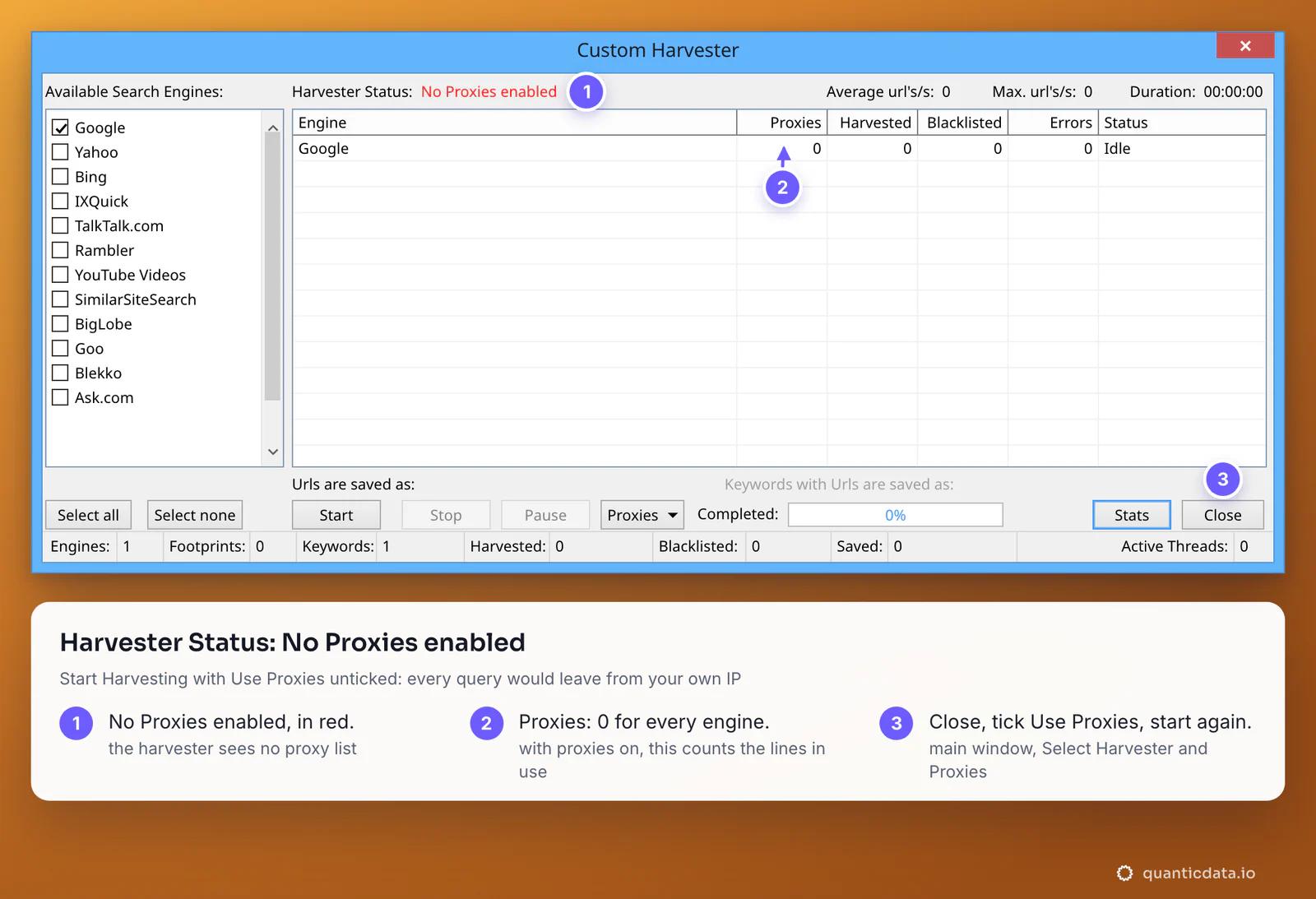
Task: Click the red No Proxies enabled text
Action: point(489,92)
